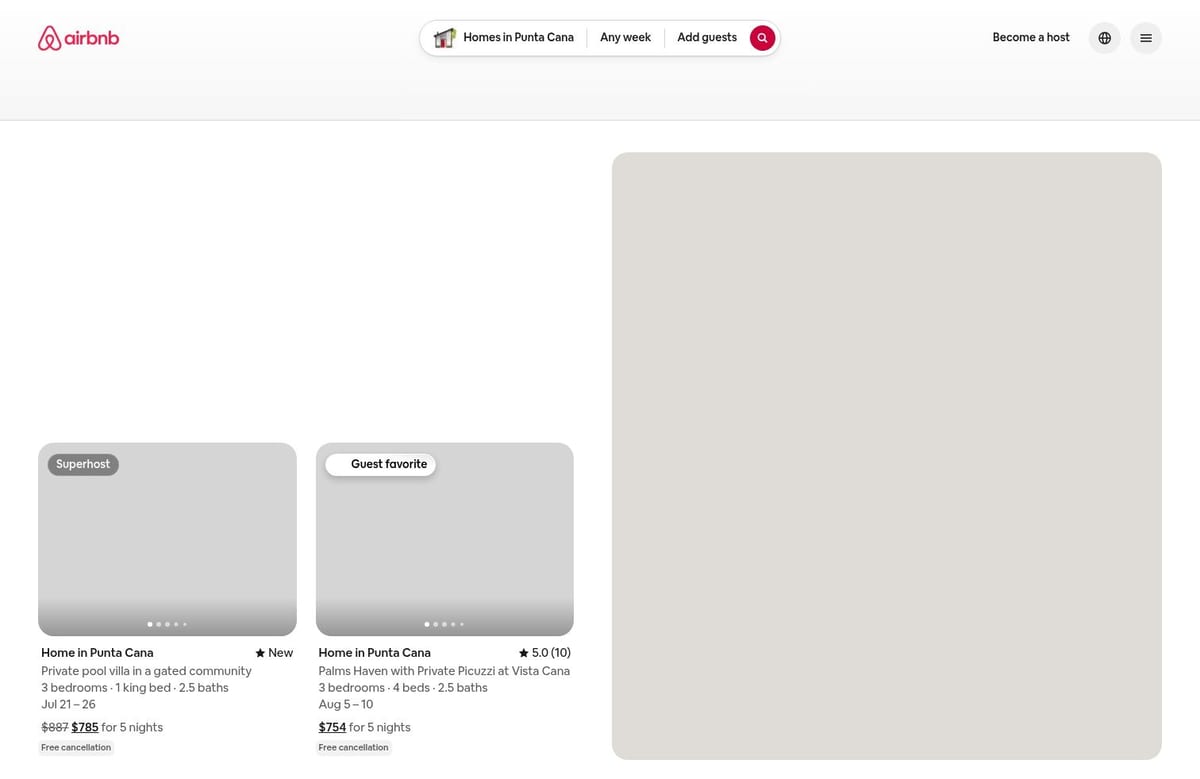This screenshot has height=779, width=1200.
Task: Click the $785 discounted price
Action: [x=85, y=728]
